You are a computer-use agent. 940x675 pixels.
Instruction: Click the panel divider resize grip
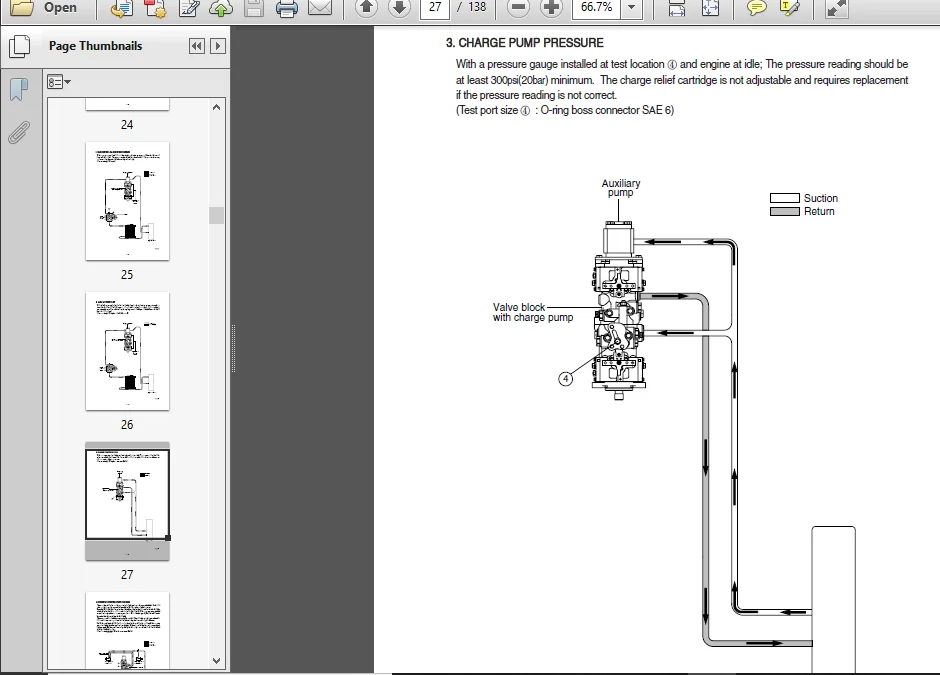pyautogui.click(x=233, y=348)
